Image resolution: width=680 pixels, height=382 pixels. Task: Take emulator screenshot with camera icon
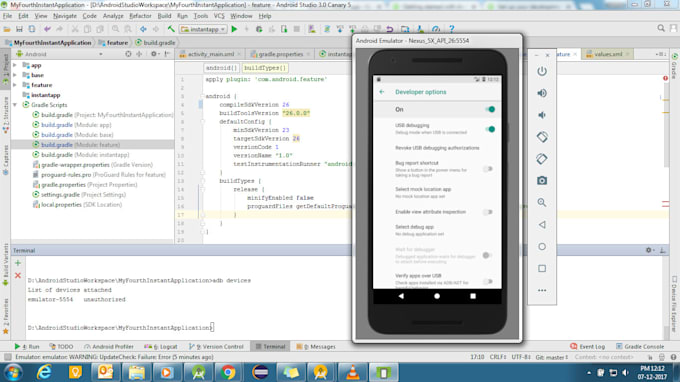(542, 180)
